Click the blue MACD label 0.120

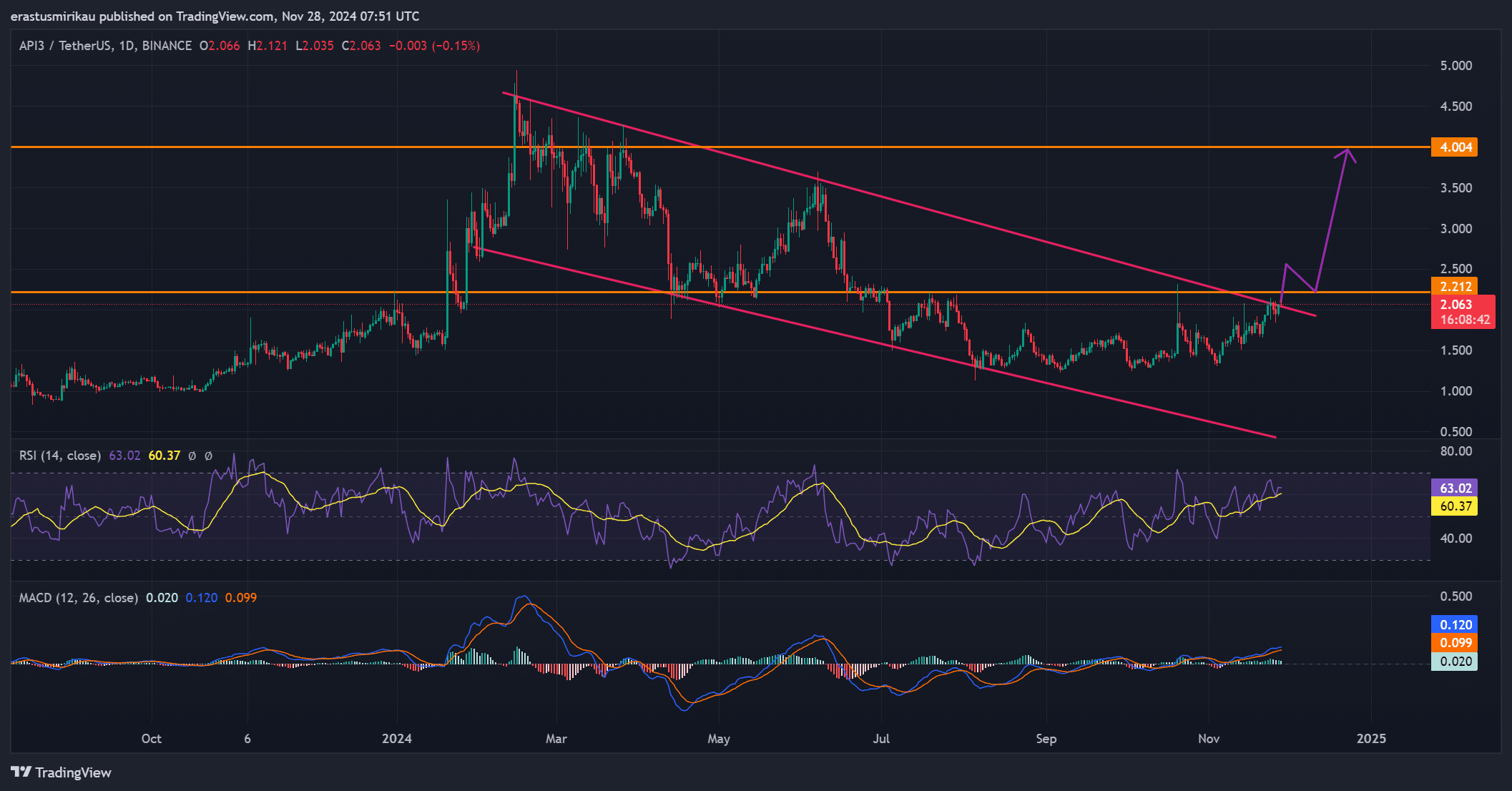(1454, 625)
